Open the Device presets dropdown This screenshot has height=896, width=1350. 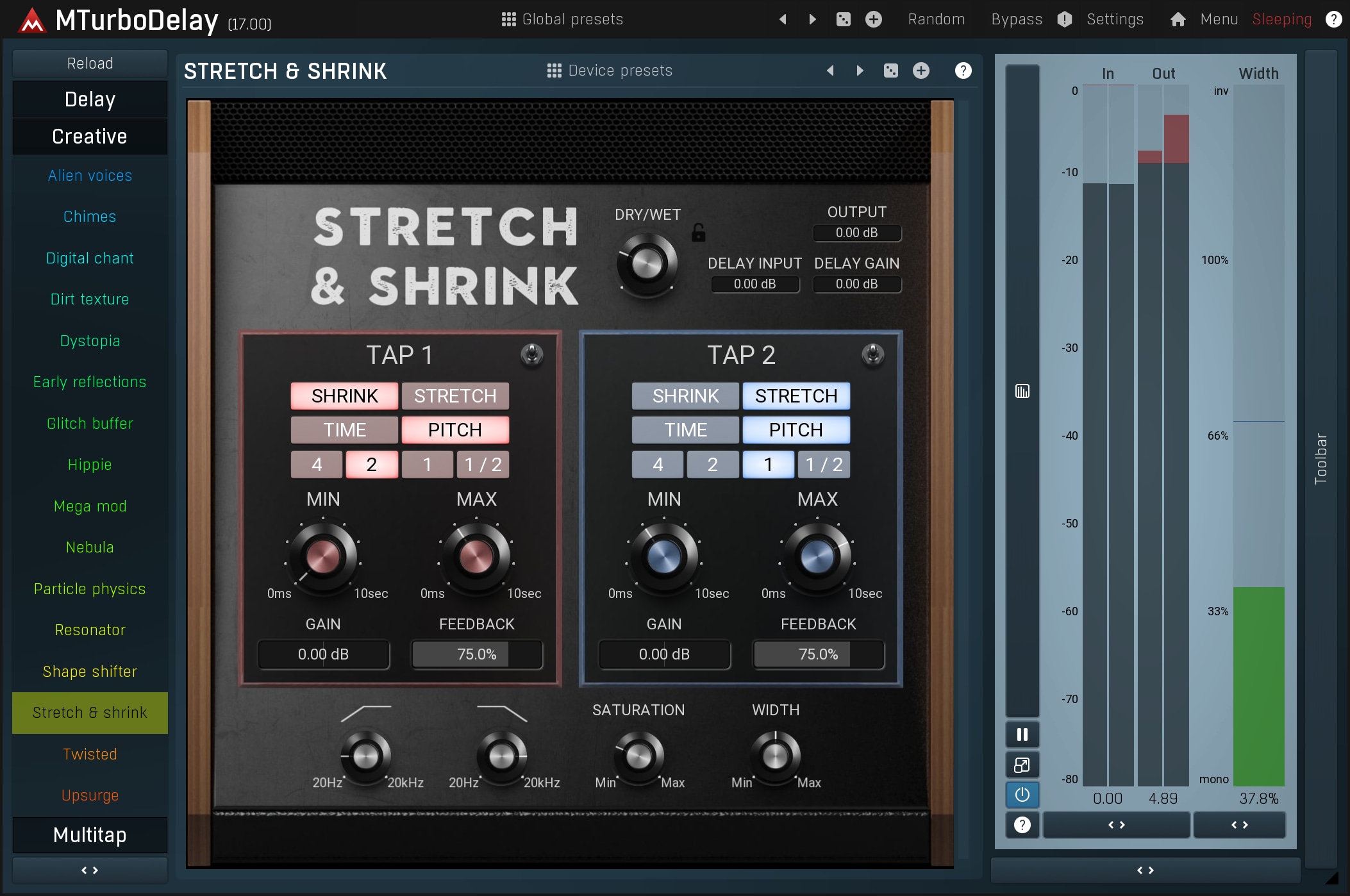[610, 71]
